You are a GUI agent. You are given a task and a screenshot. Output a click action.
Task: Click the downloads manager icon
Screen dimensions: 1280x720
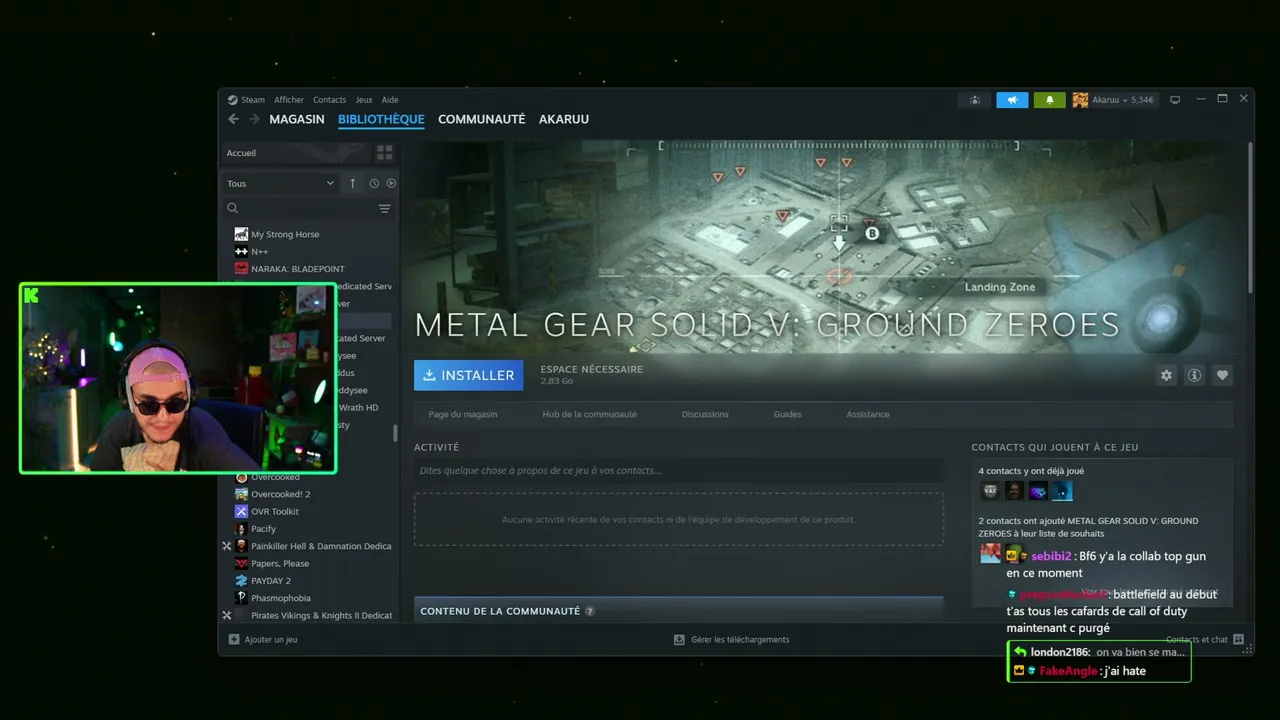[x=679, y=639]
